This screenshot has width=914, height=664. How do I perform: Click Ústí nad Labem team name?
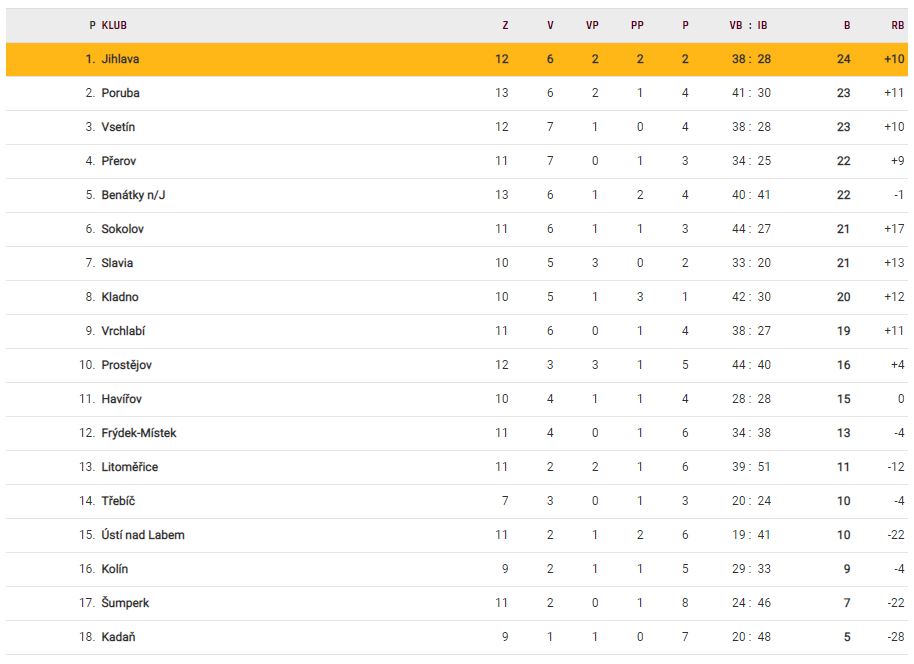click(x=143, y=535)
